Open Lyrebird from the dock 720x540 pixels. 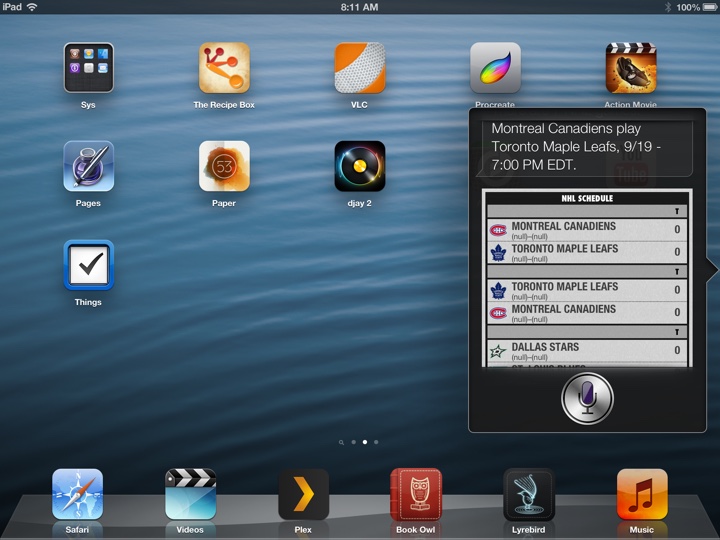coord(529,494)
